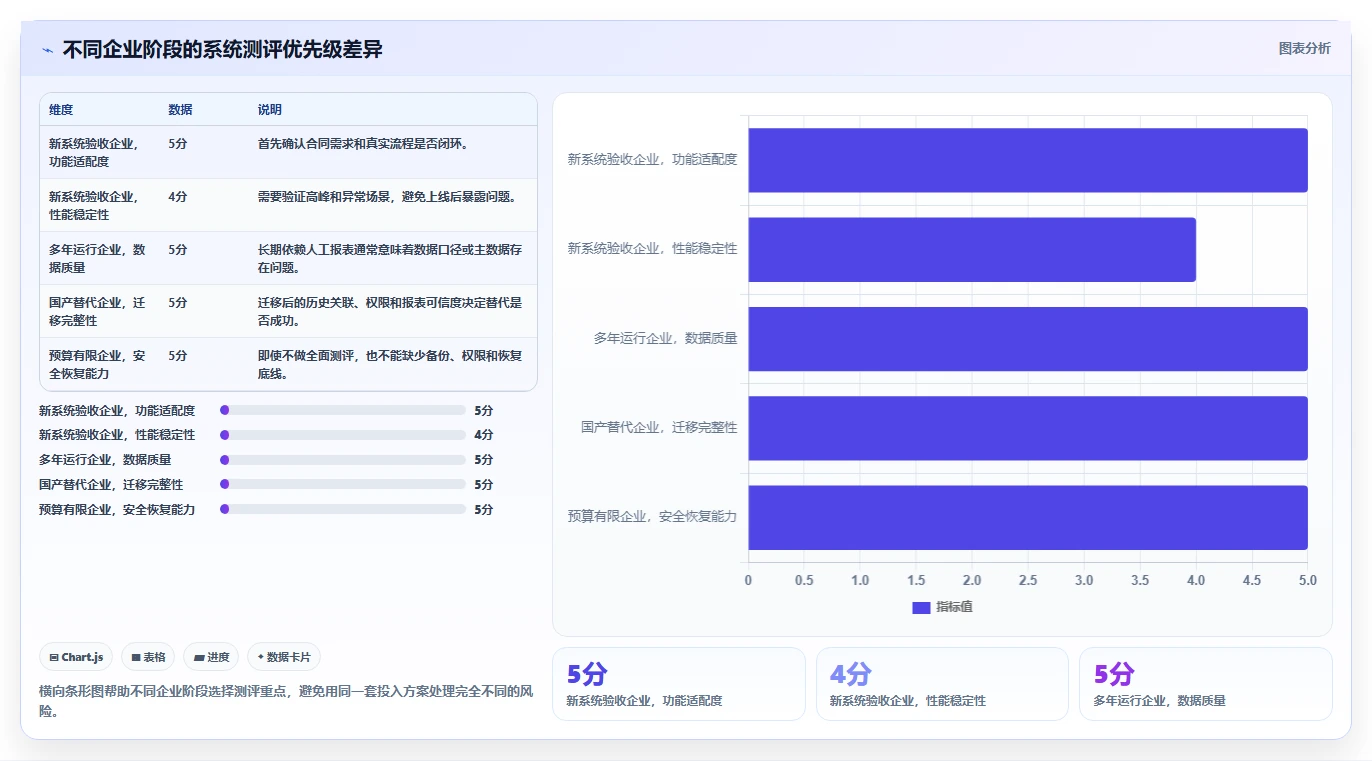This screenshot has width=1372, height=761.
Task: Click table row name 多年运行企业，数据质量
Action: click(x=98, y=259)
